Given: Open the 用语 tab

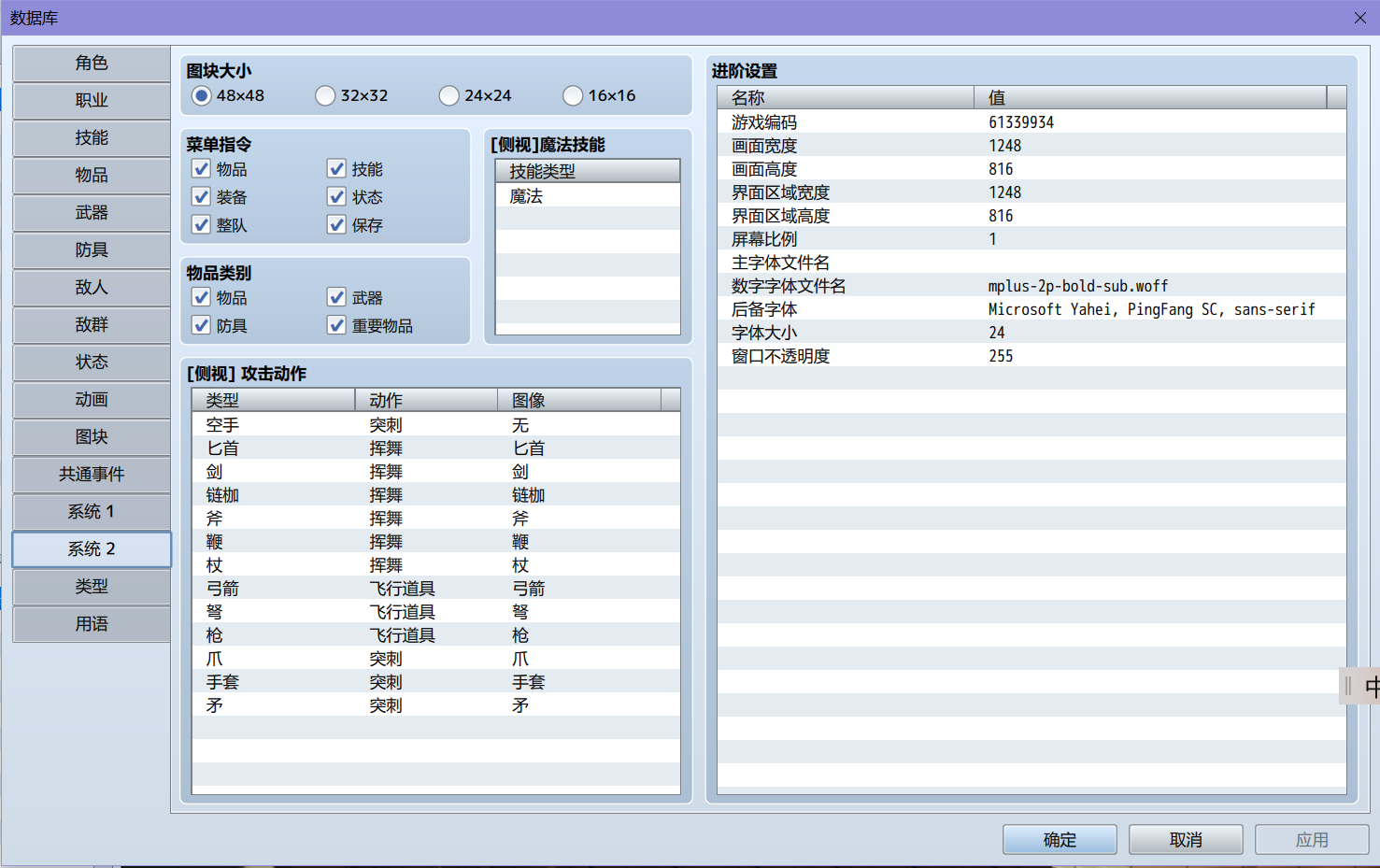Looking at the screenshot, I should click(x=92, y=624).
